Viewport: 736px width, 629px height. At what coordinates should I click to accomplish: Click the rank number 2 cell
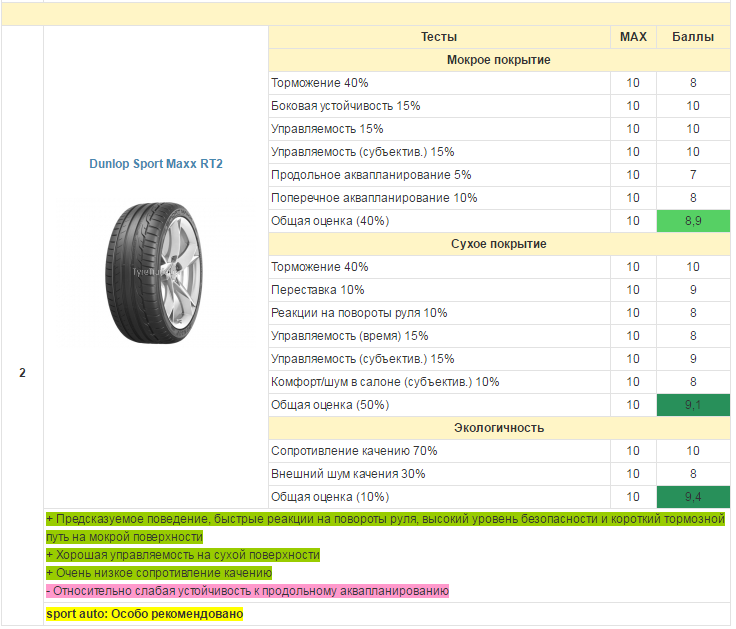(x=22, y=373)
